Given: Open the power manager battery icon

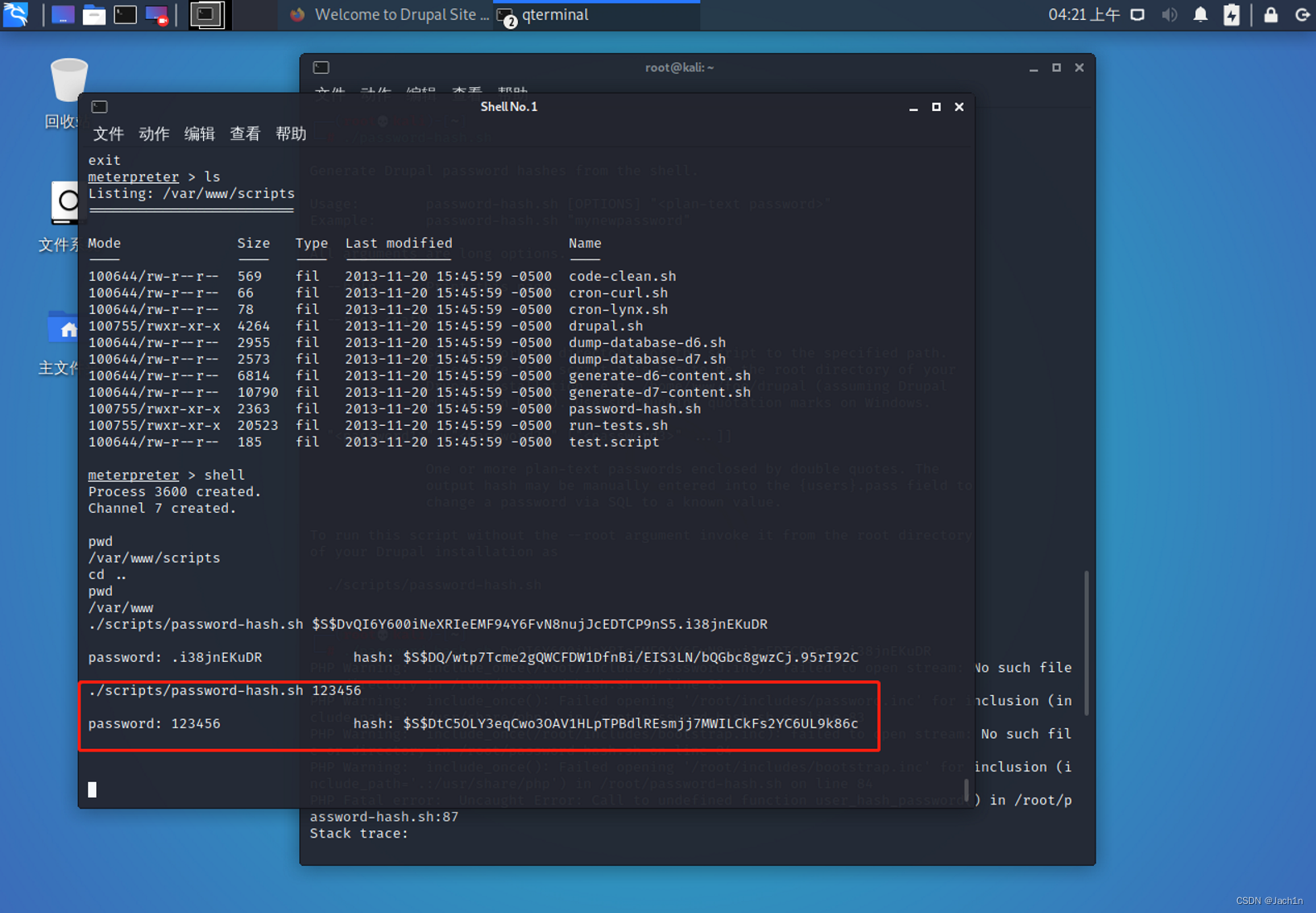Looking at the screenshot, I should (1231, 15).
